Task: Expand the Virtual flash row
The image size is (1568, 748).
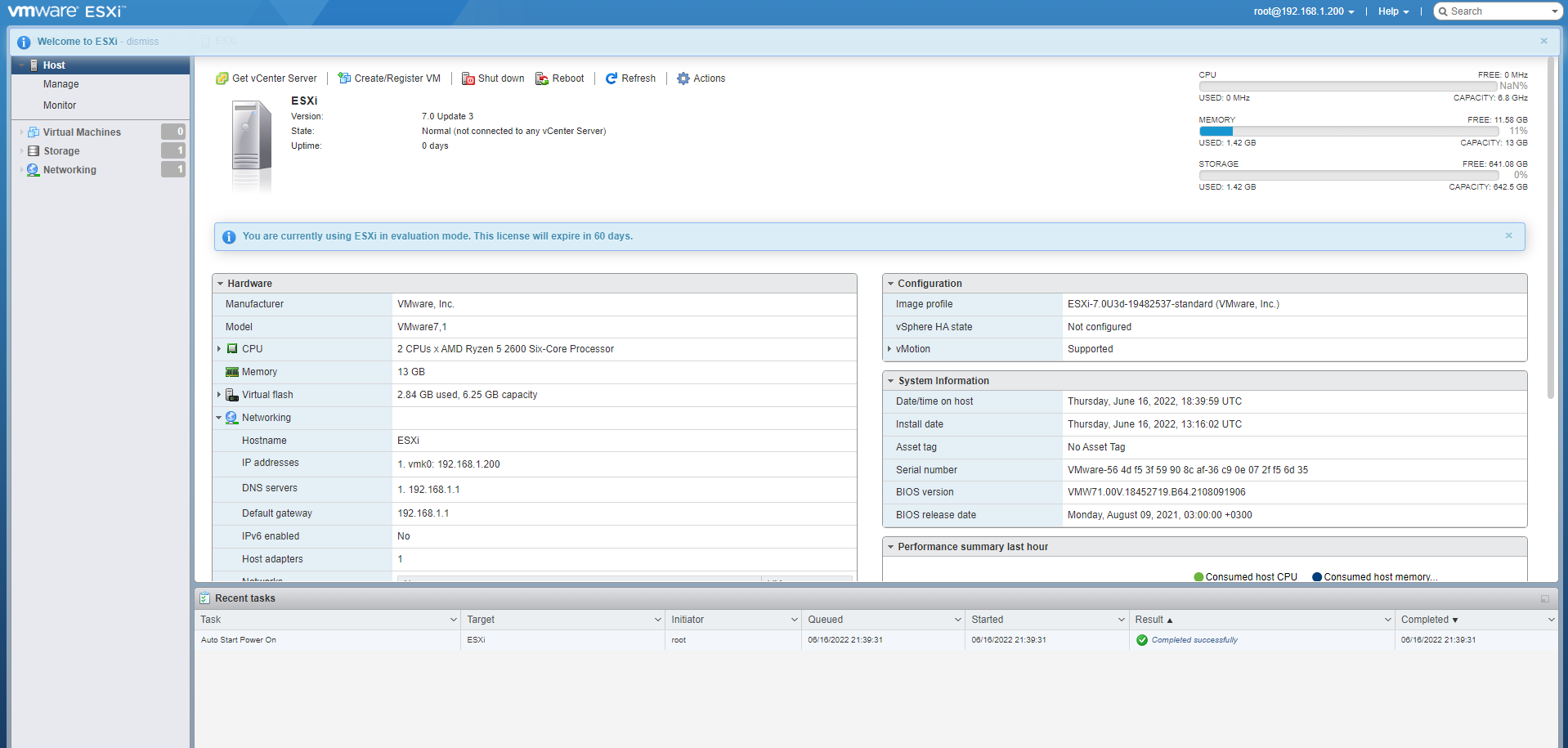Action: tap(219, 395)
